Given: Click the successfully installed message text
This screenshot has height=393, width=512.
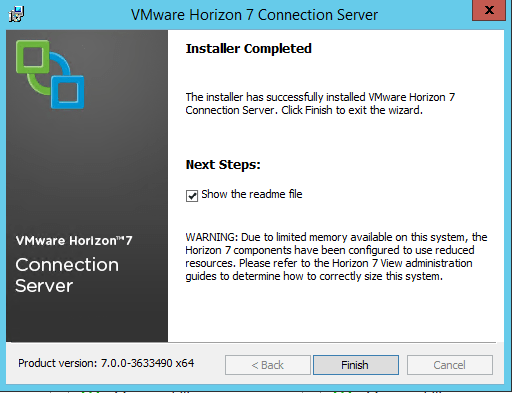Looking at the screenshot, I should tap(320, 103).
